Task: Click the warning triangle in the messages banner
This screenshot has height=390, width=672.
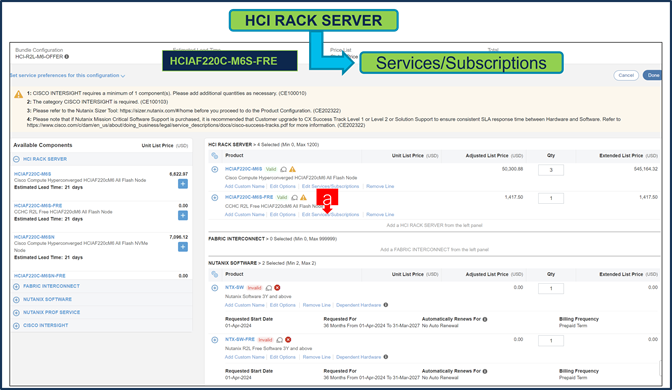Action: click(18, 94)
